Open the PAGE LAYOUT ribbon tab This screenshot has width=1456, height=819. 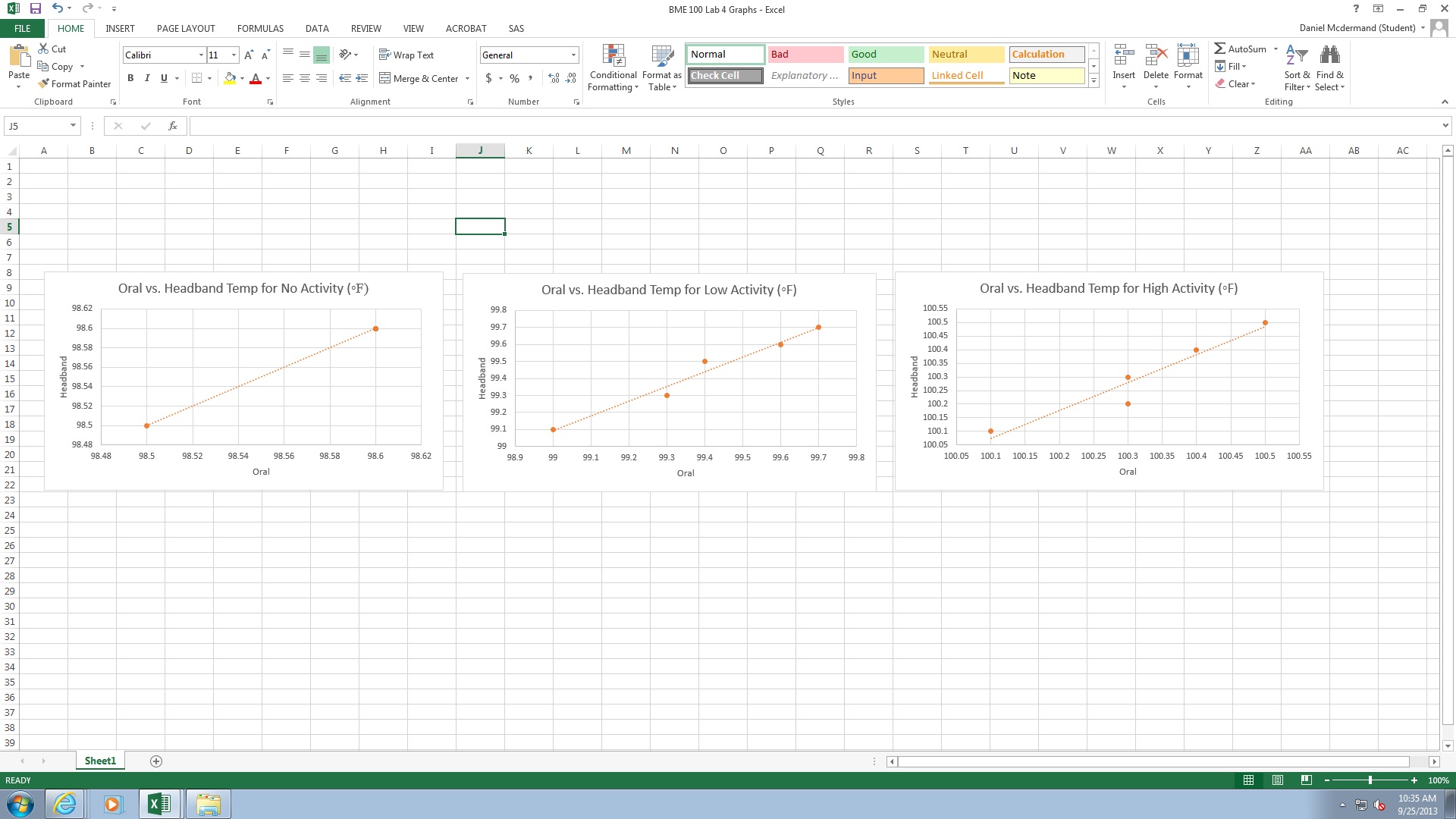click(x=186, y=28)
